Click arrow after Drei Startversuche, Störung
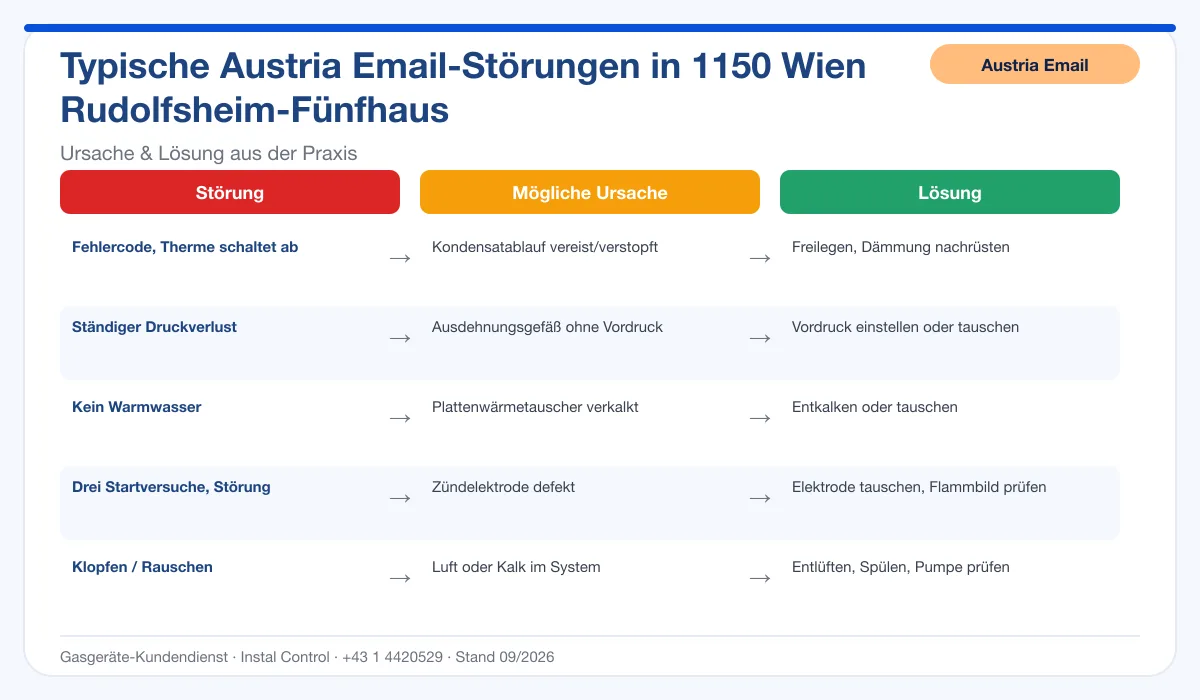 (400, 498)
